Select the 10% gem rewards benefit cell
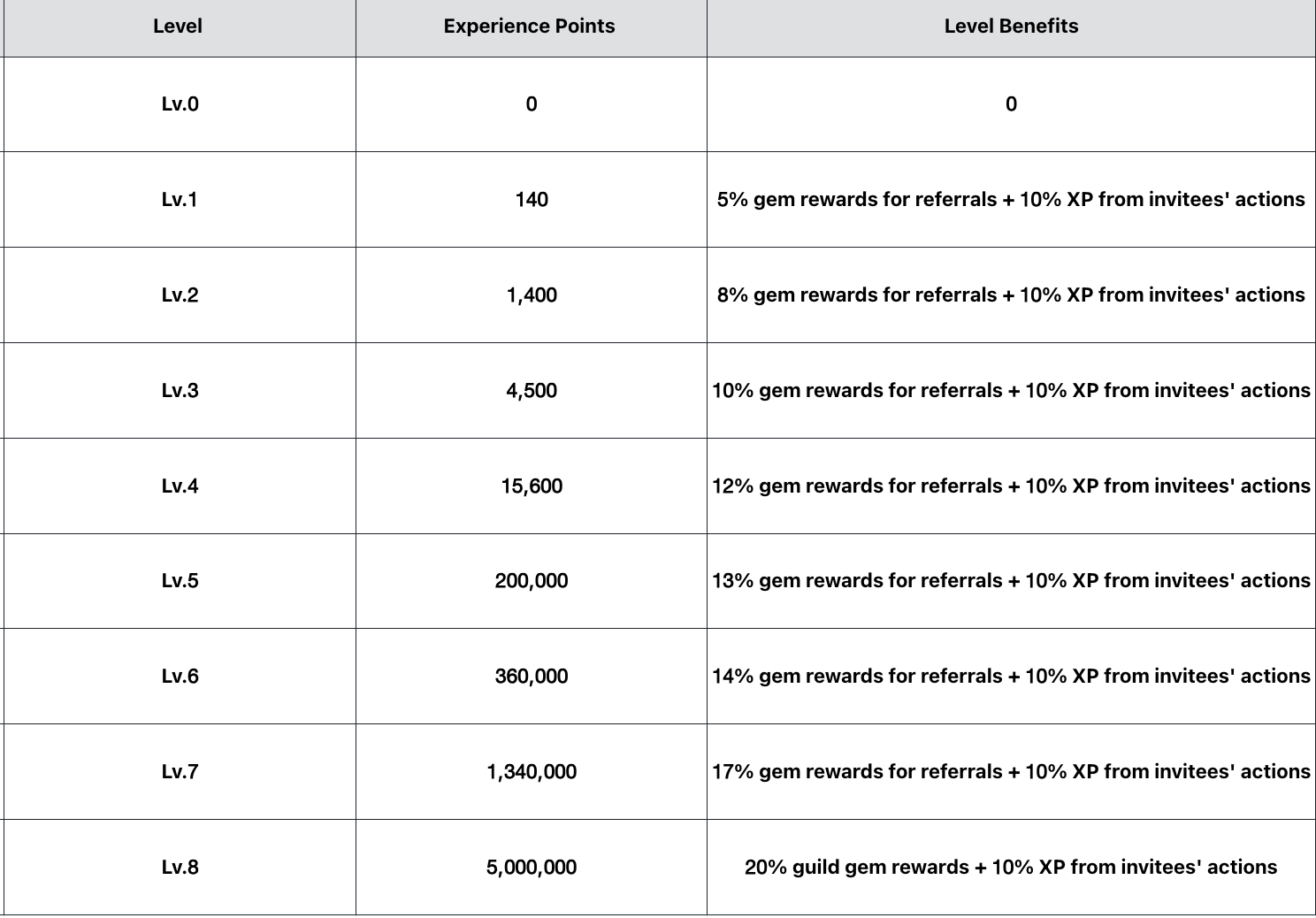The width and height of the screenshot is (1316, 918). (x=1011, y=391)
